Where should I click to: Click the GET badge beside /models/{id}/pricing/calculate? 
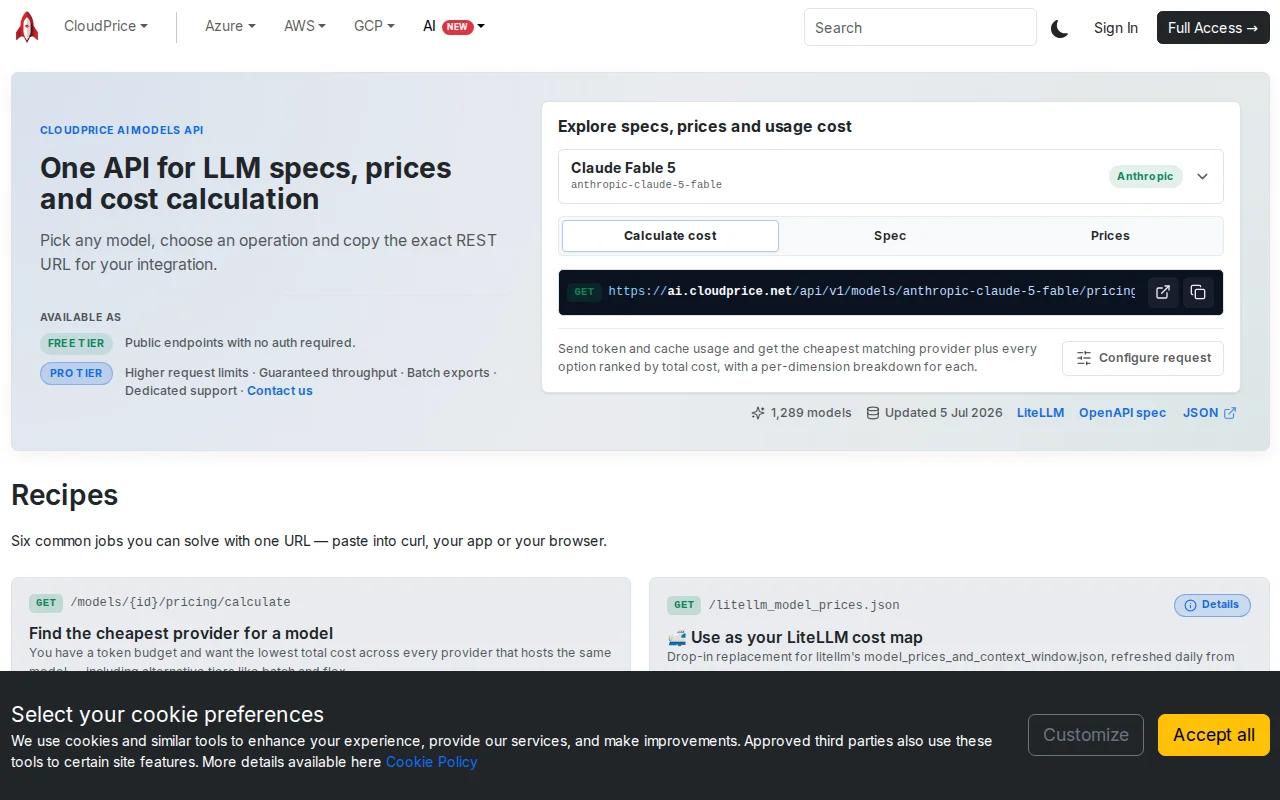46,603
